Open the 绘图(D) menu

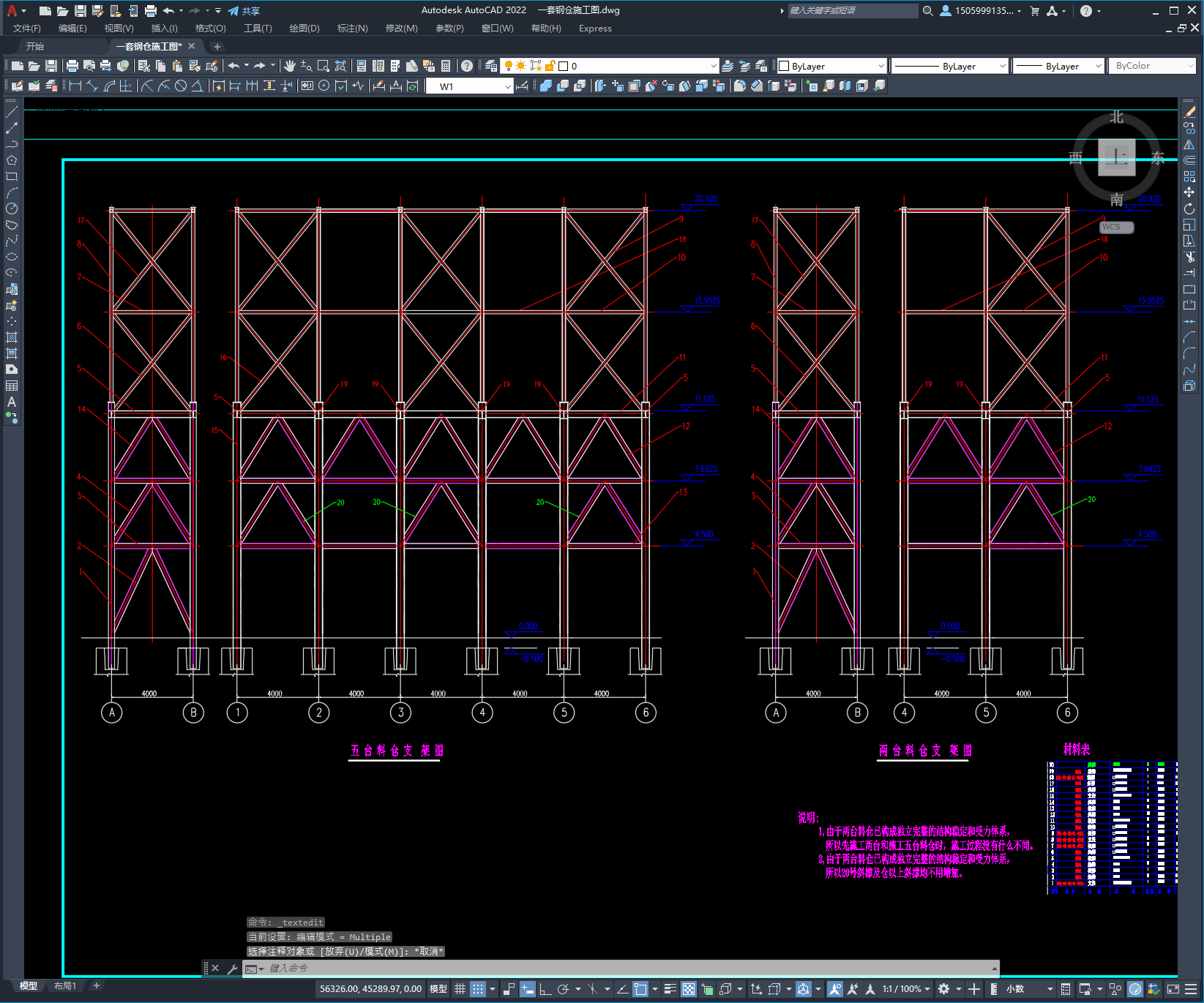[x=304, y=29]
